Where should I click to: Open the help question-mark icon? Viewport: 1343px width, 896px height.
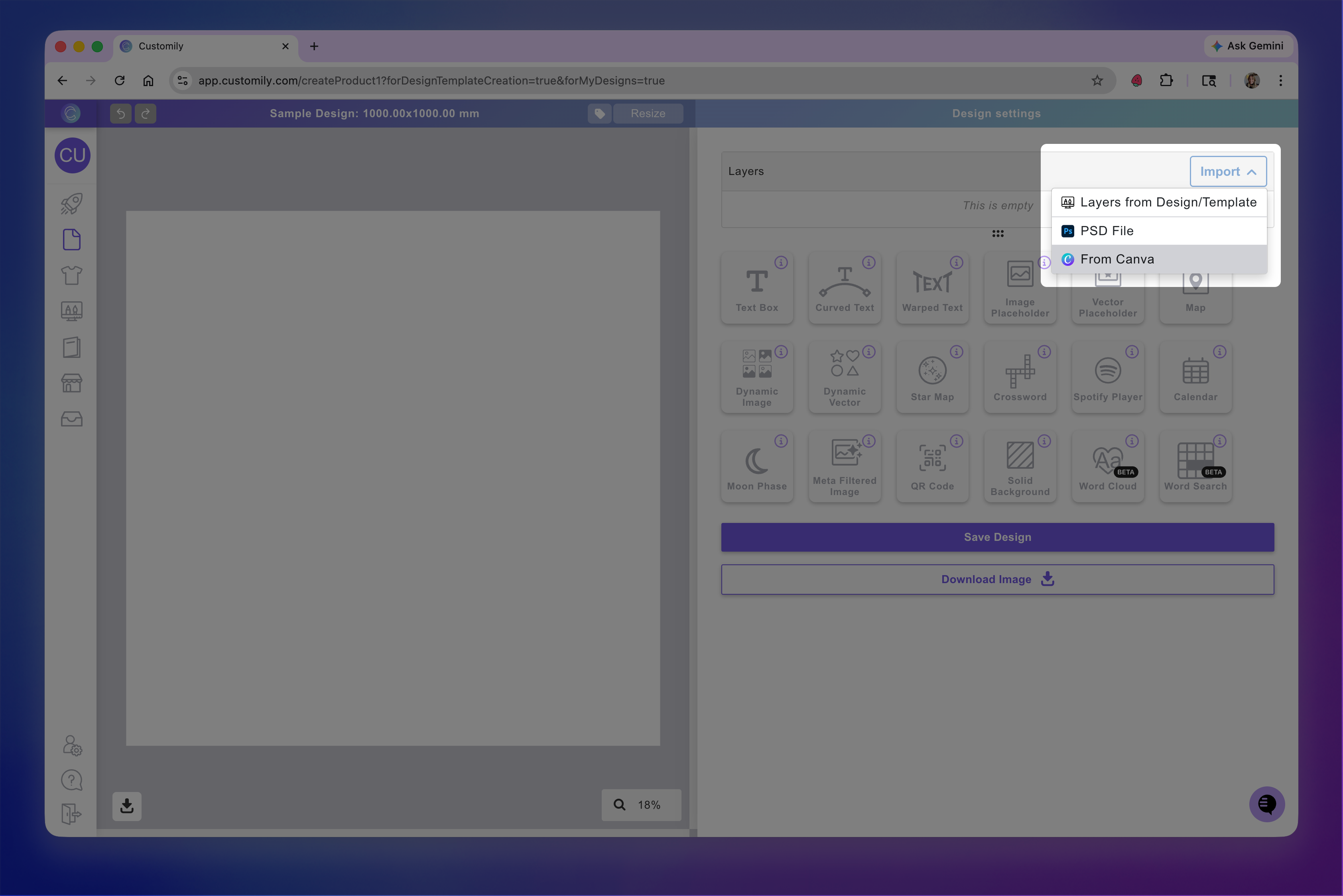tap(71, 780)
